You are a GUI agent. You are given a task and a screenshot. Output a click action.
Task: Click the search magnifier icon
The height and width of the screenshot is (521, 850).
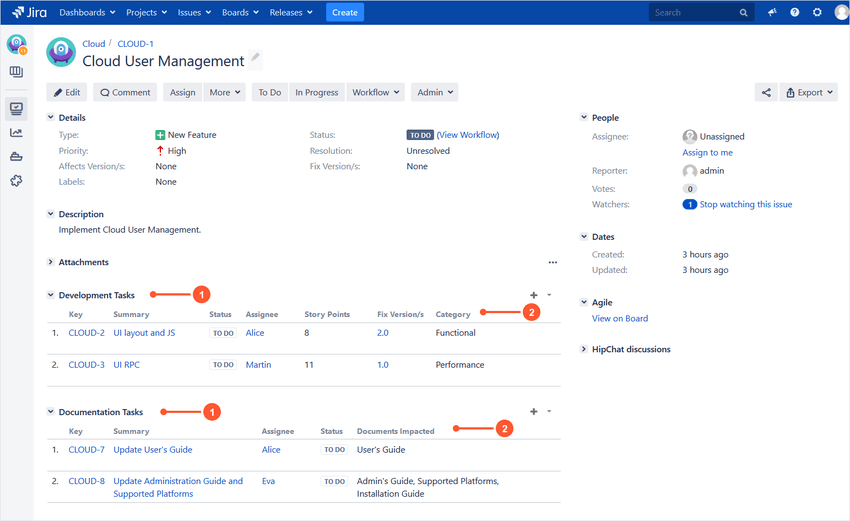tap(743, 12)
